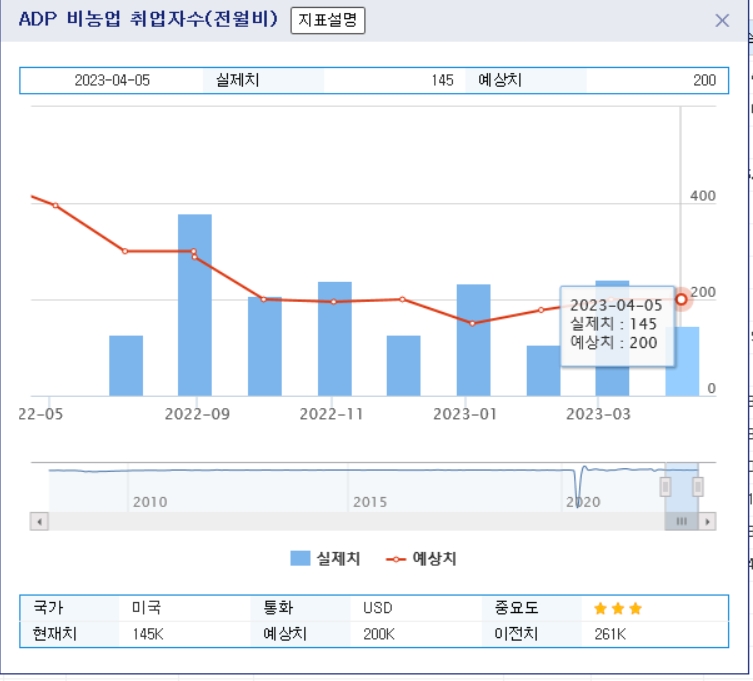The width and height of the screenshot is (753, 681).
Task: Click the 이전치 value 261K
Action: click(610, 634)
